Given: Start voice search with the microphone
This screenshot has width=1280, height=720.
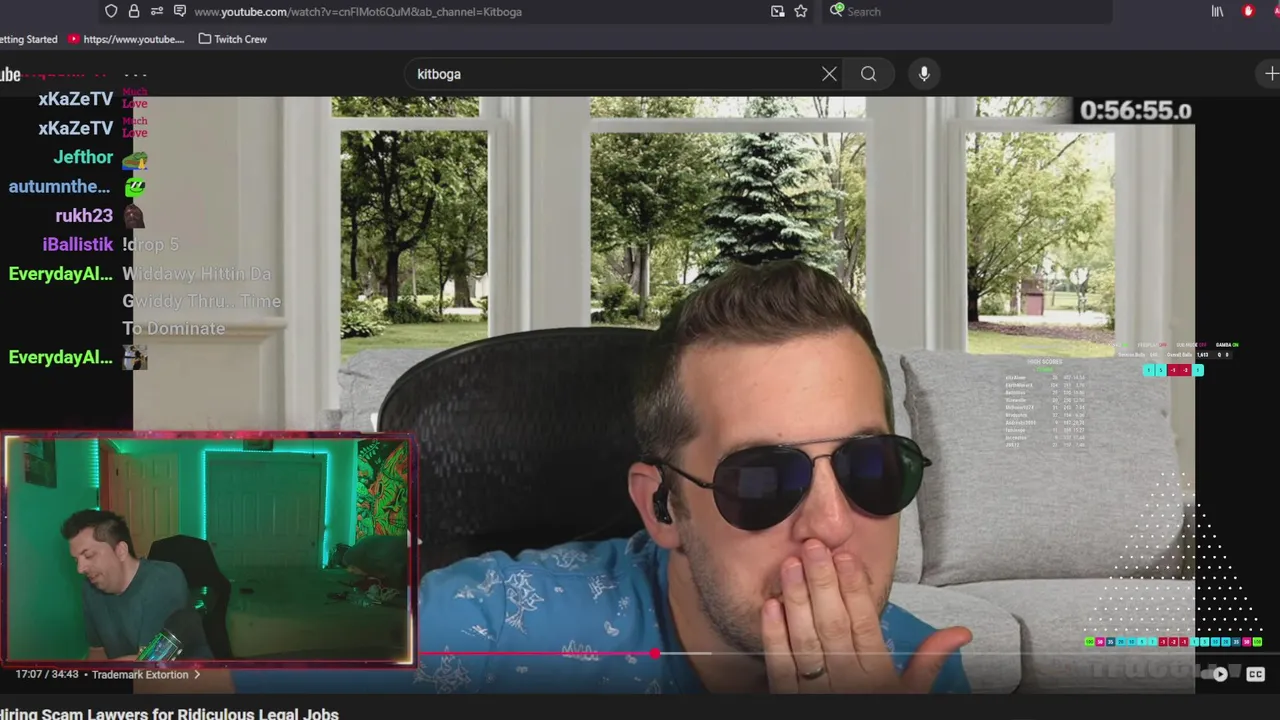Looking at the screenshot, I should (x=924, y=74).
